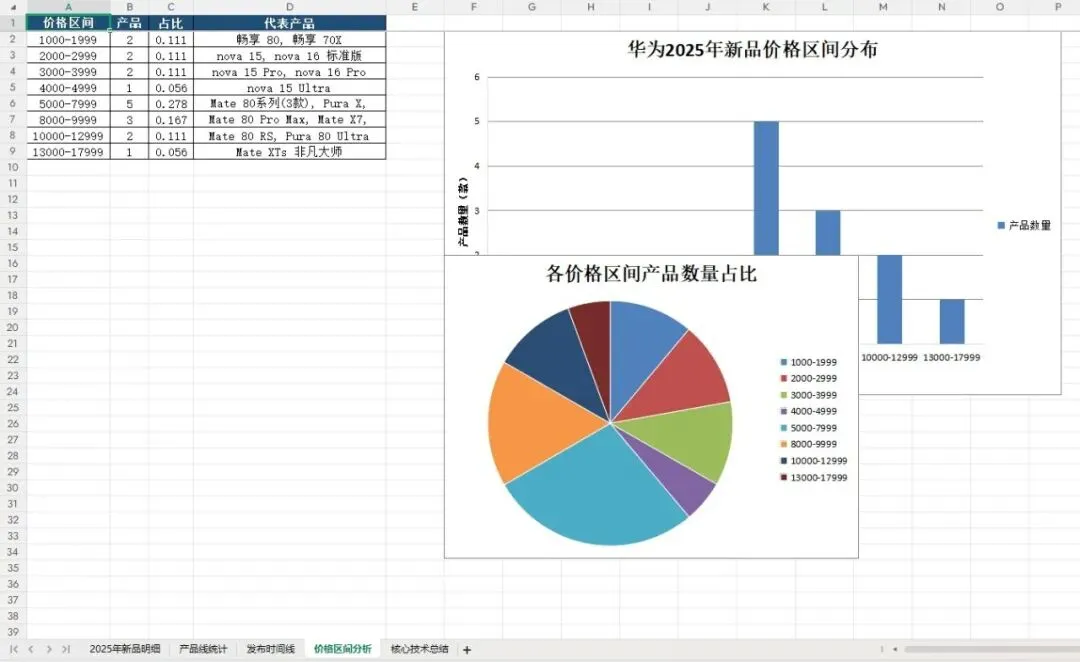Select product count cell showing 3
Screen dimensions: 1080x662
(x=129, y=120)
